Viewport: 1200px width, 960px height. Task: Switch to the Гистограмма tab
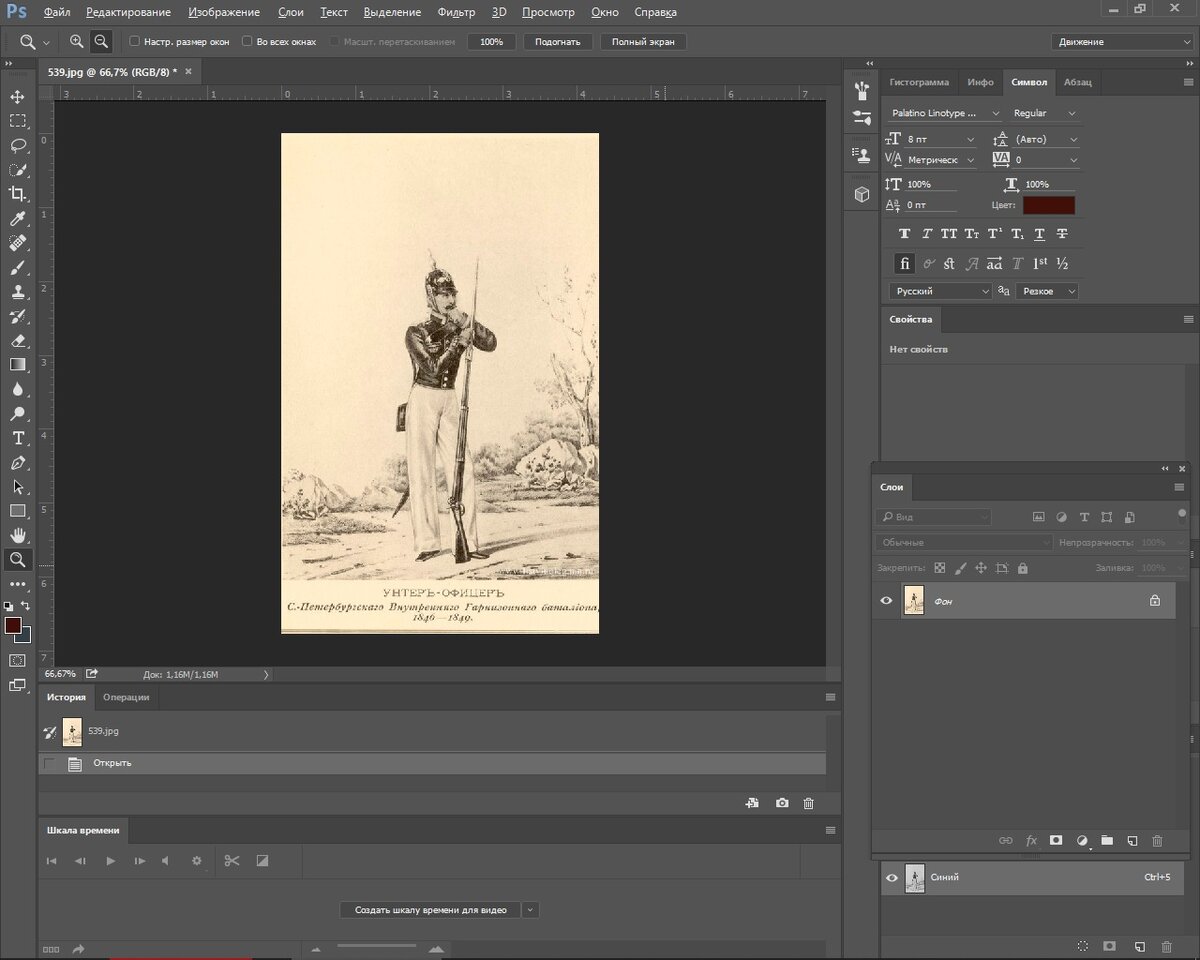click(x=919, y=82)
